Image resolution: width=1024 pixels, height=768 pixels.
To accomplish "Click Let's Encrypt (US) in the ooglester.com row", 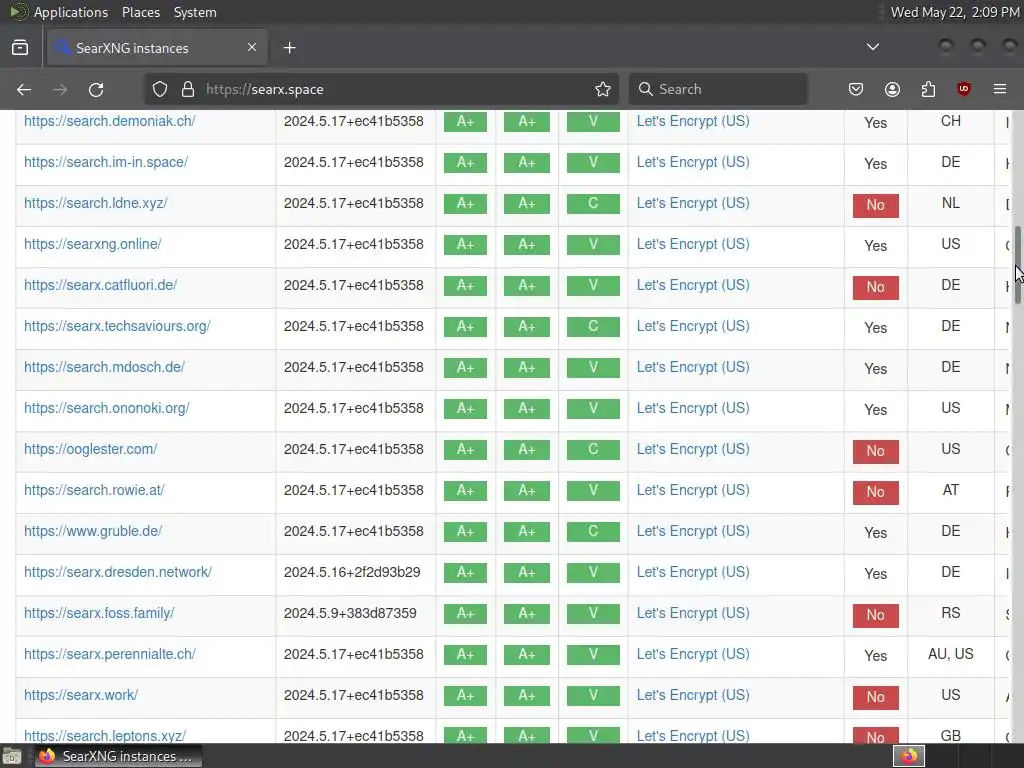I will pos(693,449).
